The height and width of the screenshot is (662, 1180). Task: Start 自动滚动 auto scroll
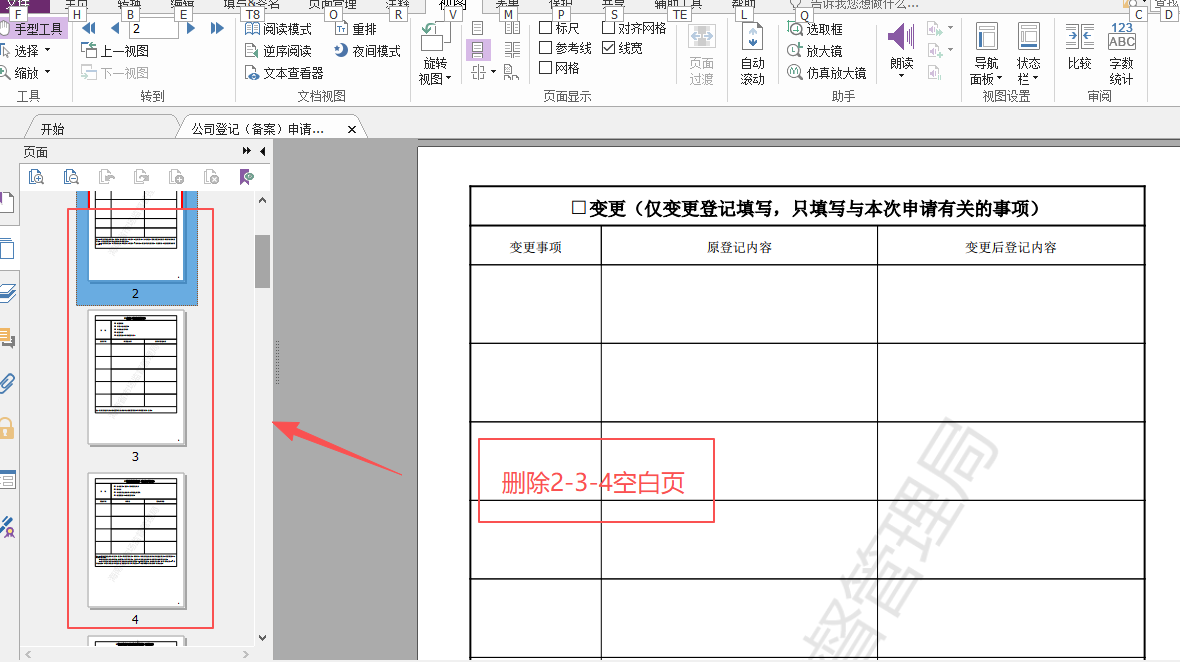(753, 54)
